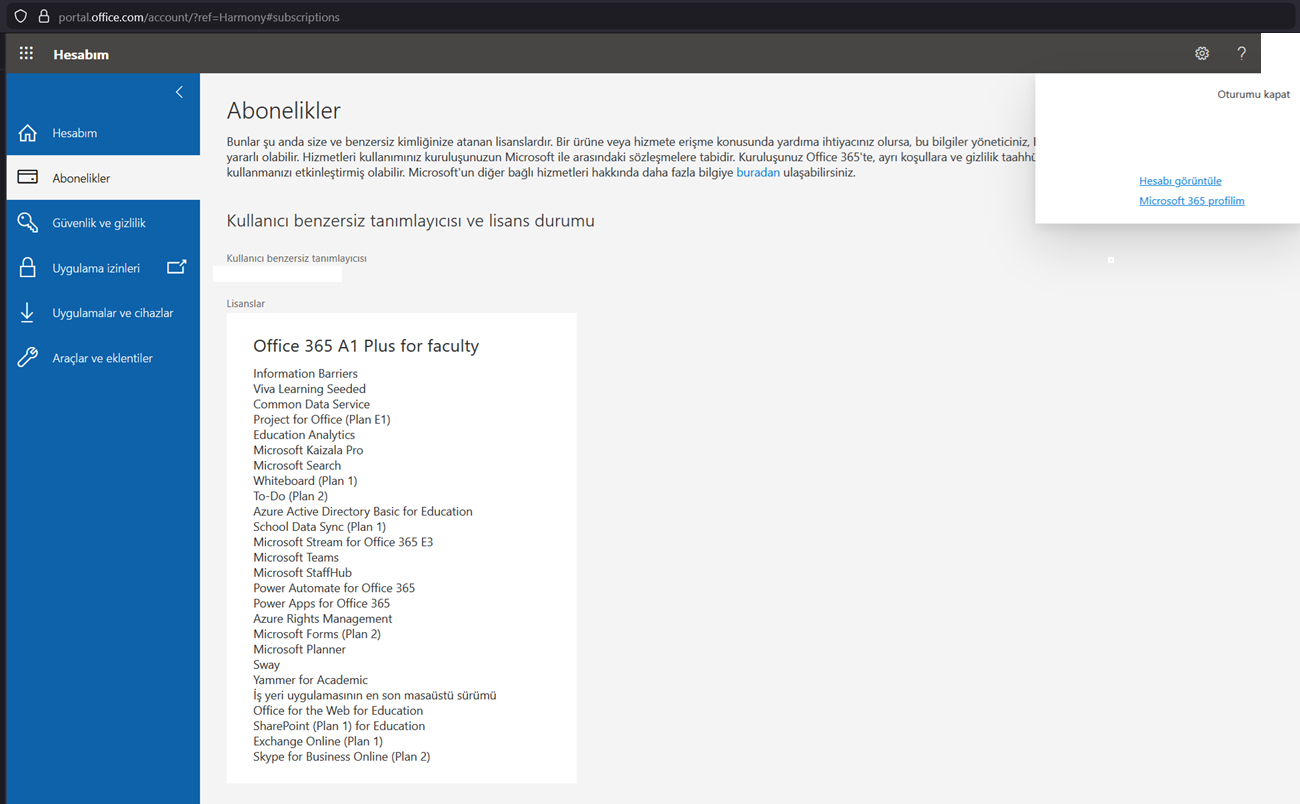Click the Microsoft Kaizala Pro entry
The image size is (1300, 804).
click(308, 450)
